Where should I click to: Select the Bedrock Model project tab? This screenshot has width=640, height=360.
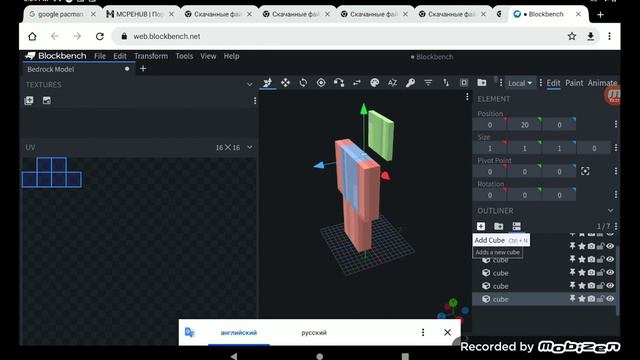tap(78, 69)
